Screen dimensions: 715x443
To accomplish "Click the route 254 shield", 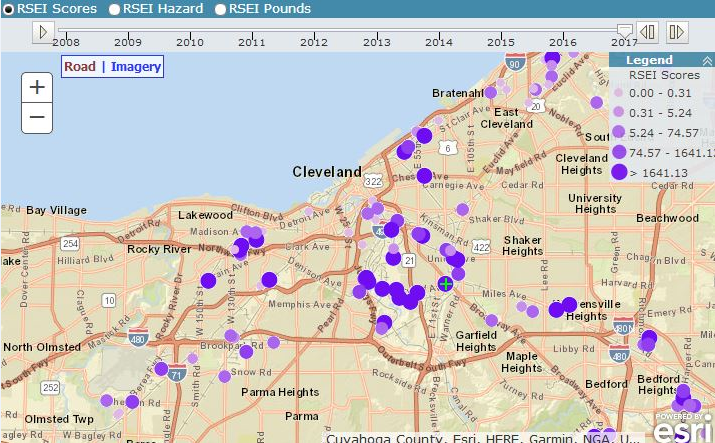I will (70, 243).
